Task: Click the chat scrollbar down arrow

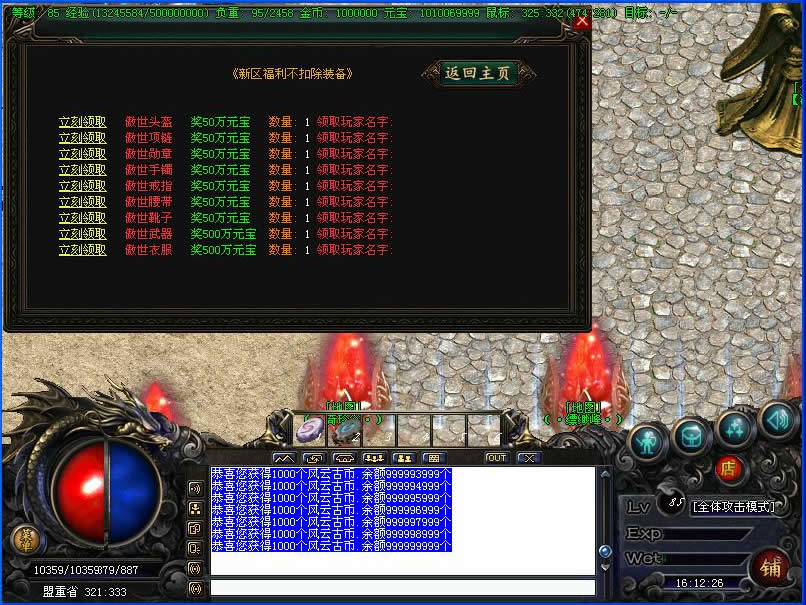Action: pos(605,568)
